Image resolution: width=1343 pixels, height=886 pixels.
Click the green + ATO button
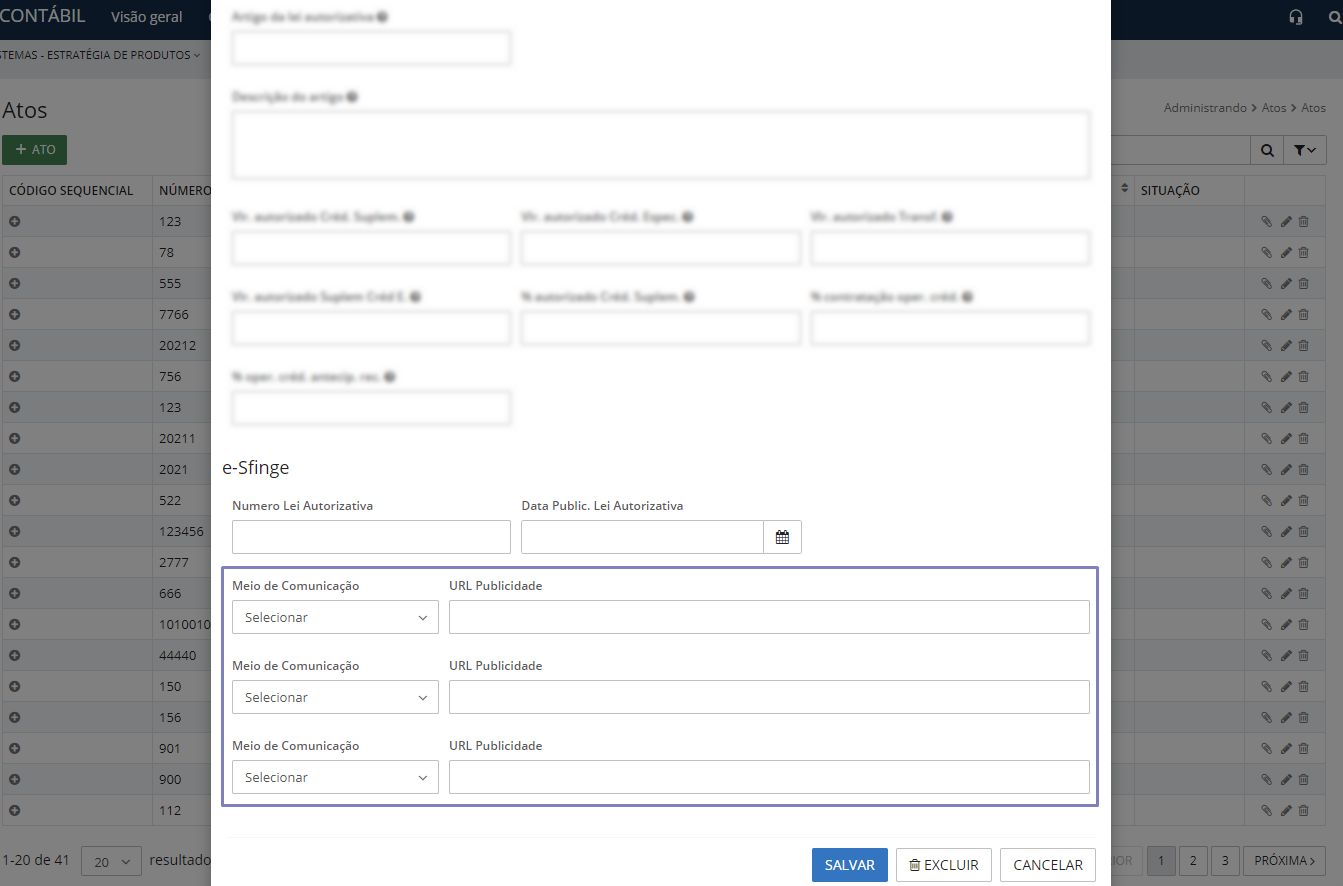pos(35,150)
